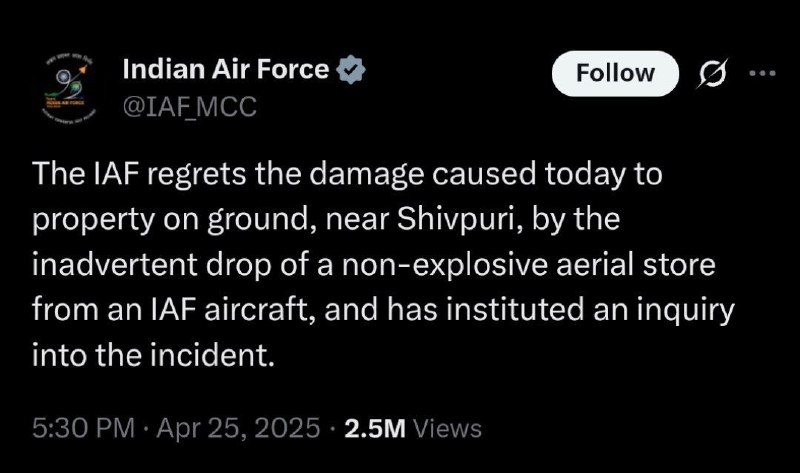This screenshot has width=800, height=473.
Task: Click the tweet line starting "The IAF regrets"
Action: click(347, 174)
